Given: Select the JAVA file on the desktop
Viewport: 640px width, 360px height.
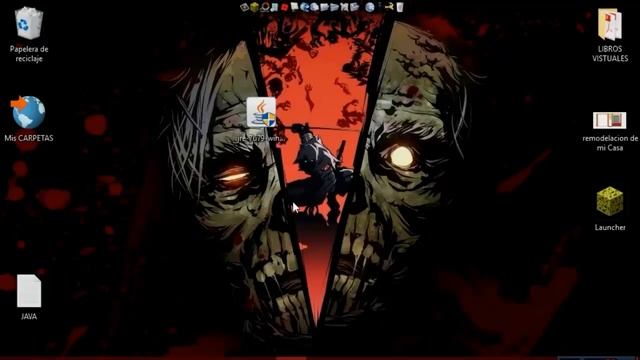Looking at the screenshot, I should [29, 297].
